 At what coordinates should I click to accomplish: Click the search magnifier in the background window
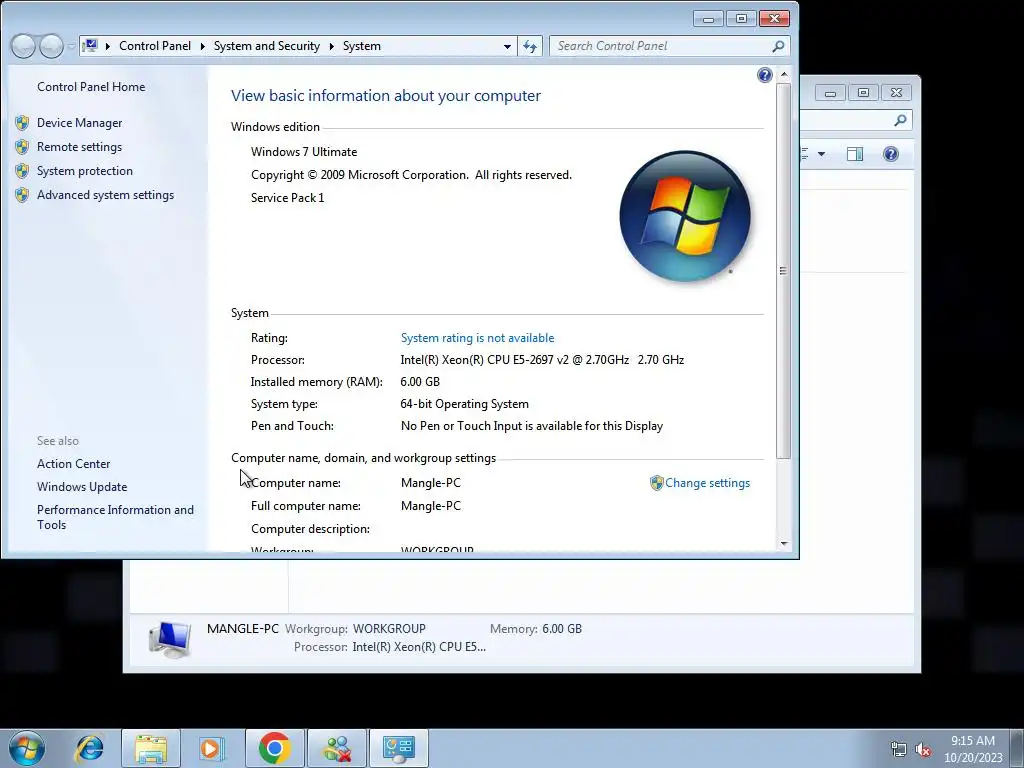click(x=901, y=120)
